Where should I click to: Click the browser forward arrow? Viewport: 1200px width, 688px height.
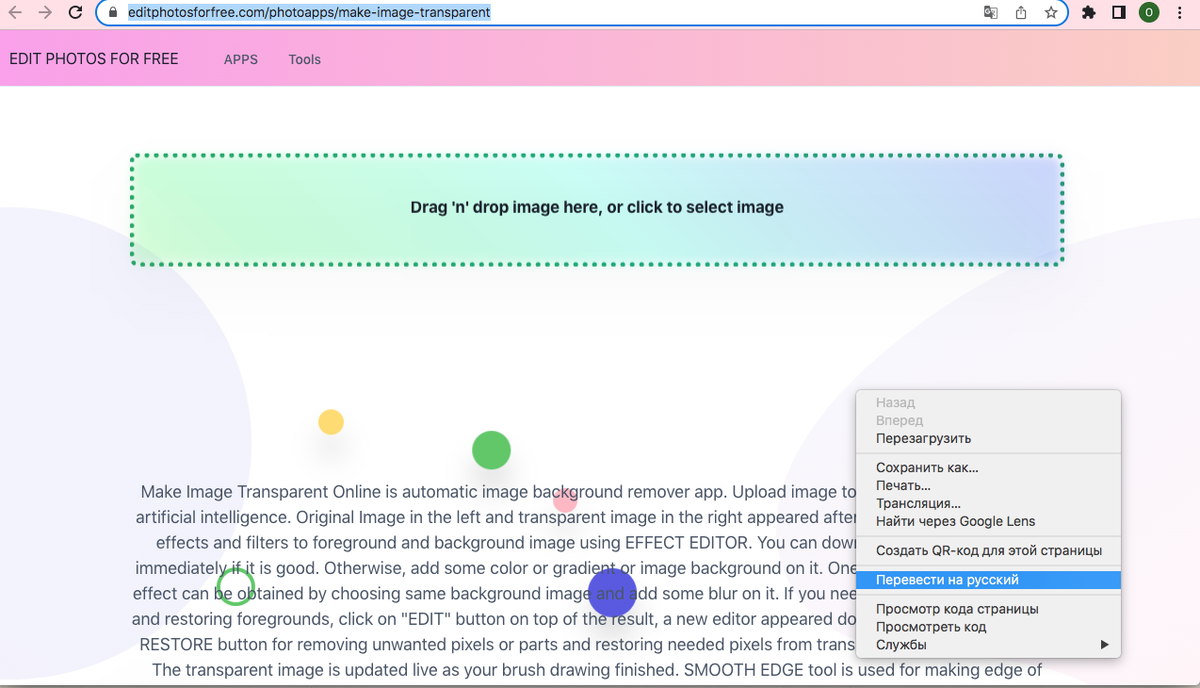point(45,13)
